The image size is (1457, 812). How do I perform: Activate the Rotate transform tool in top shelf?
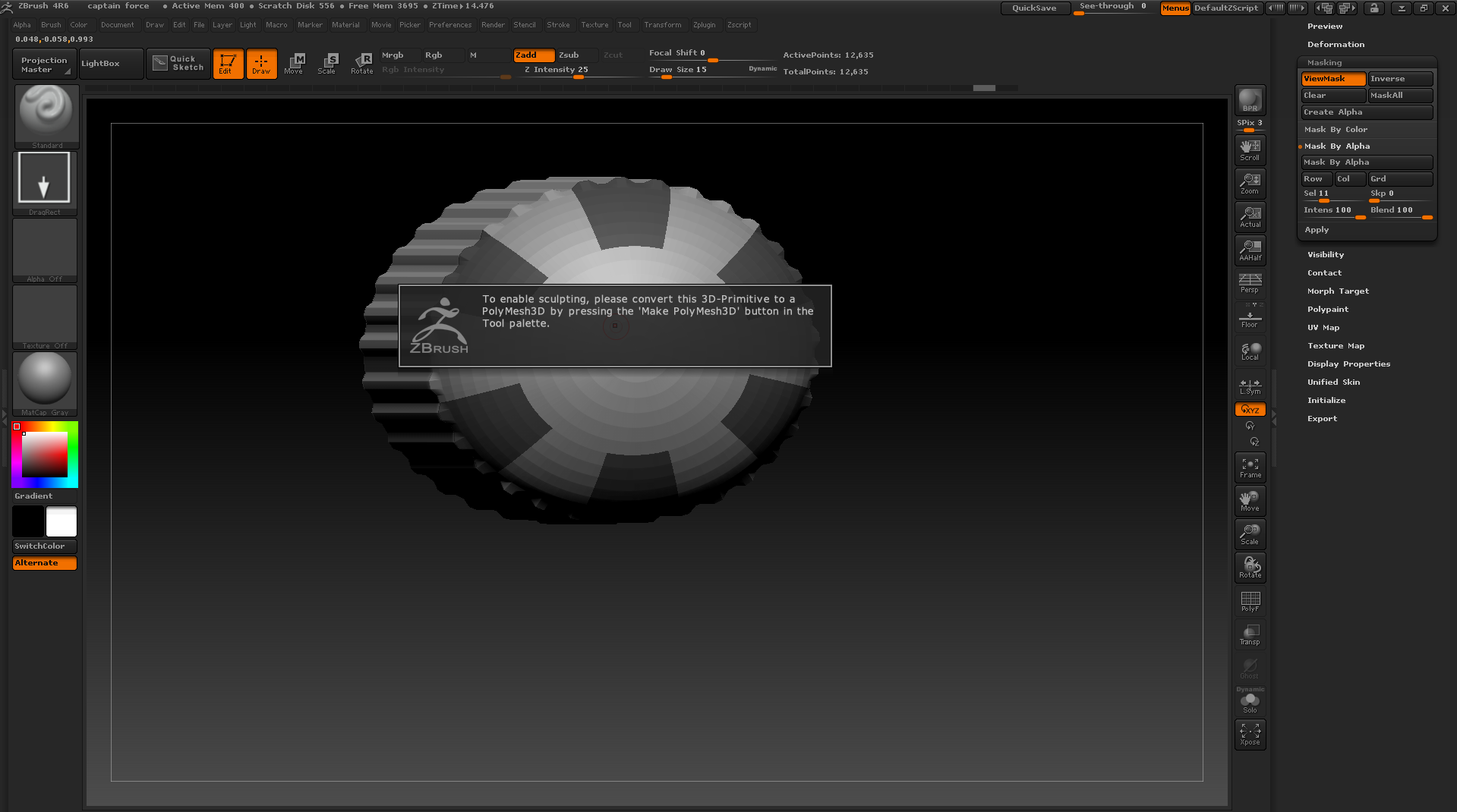pos(361,64)
